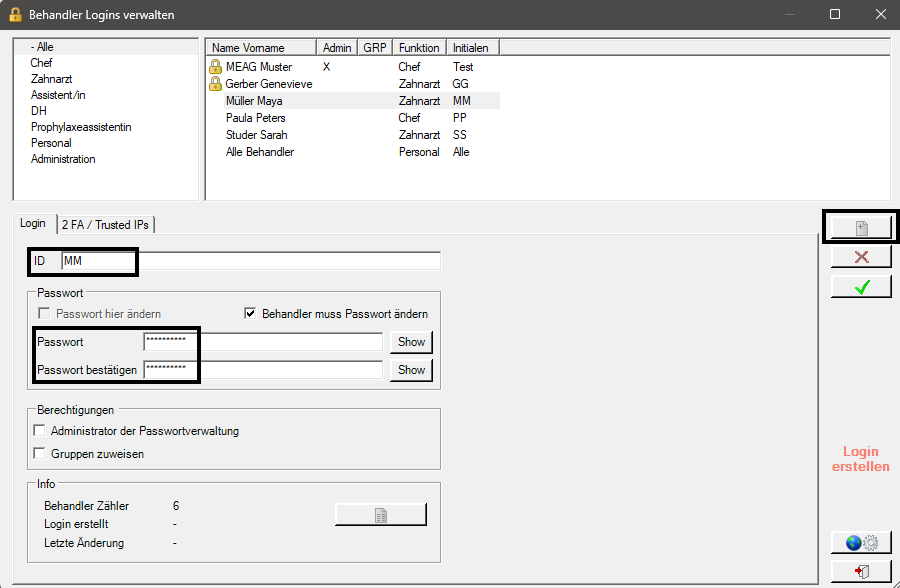The height and width of the screenshot is (588, 900).
Task: Filter by Prophylaxeassistentin category
Action: [81, 127]
